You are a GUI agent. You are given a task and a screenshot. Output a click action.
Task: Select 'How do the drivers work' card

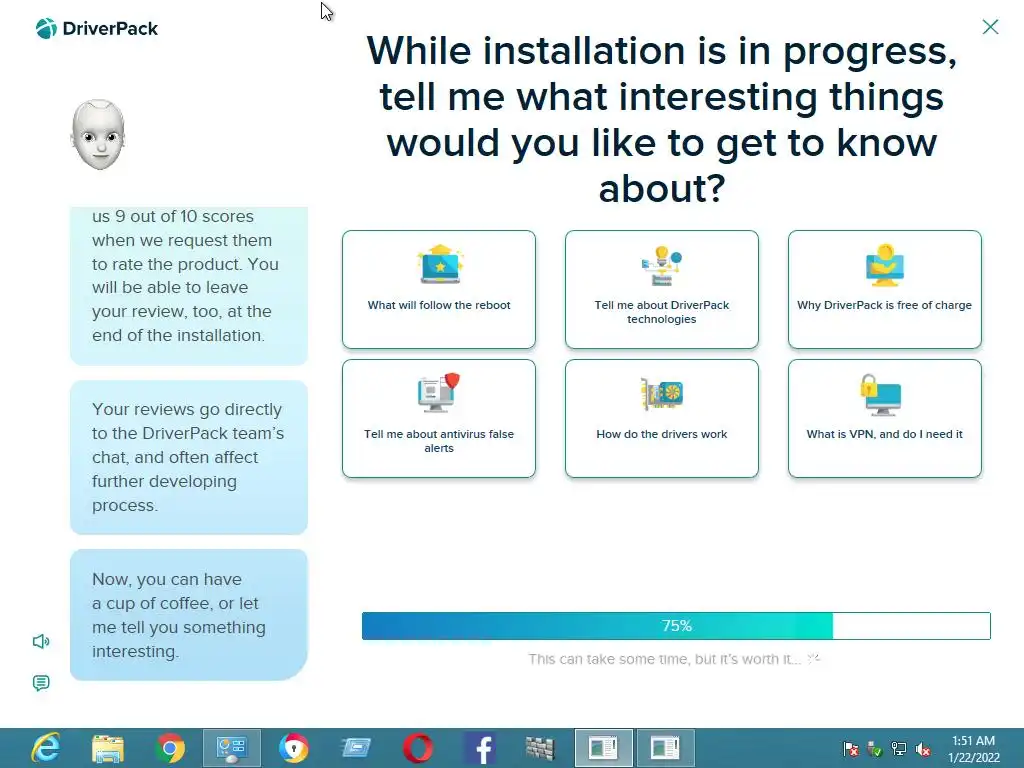click(x=662, y=419)
